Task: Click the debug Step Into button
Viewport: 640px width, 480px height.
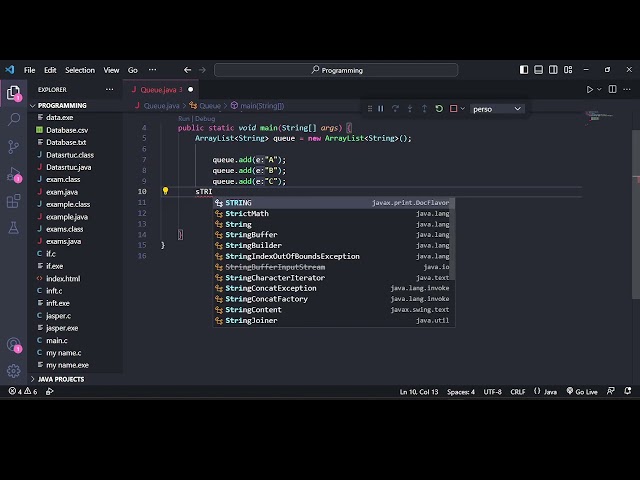Action: pyautogui.click(x=410, y=109)
